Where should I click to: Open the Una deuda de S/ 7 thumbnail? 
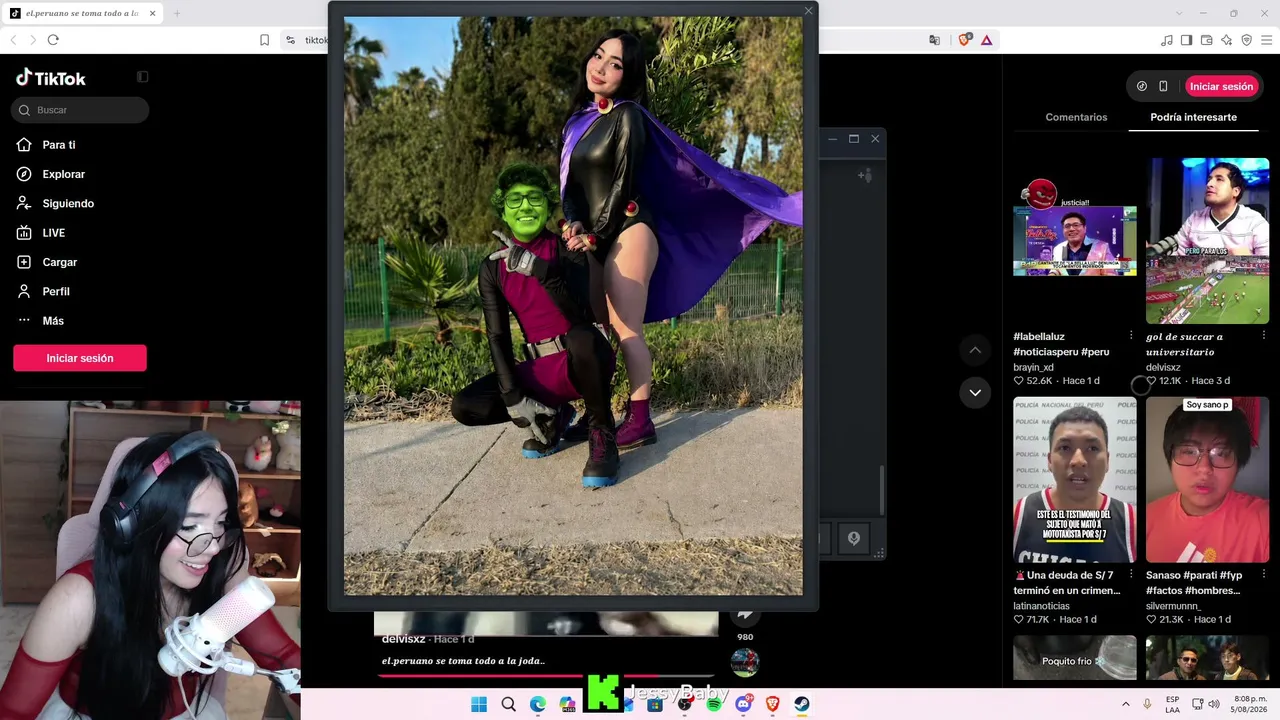pyautogui.click(x=1075, y=480)
